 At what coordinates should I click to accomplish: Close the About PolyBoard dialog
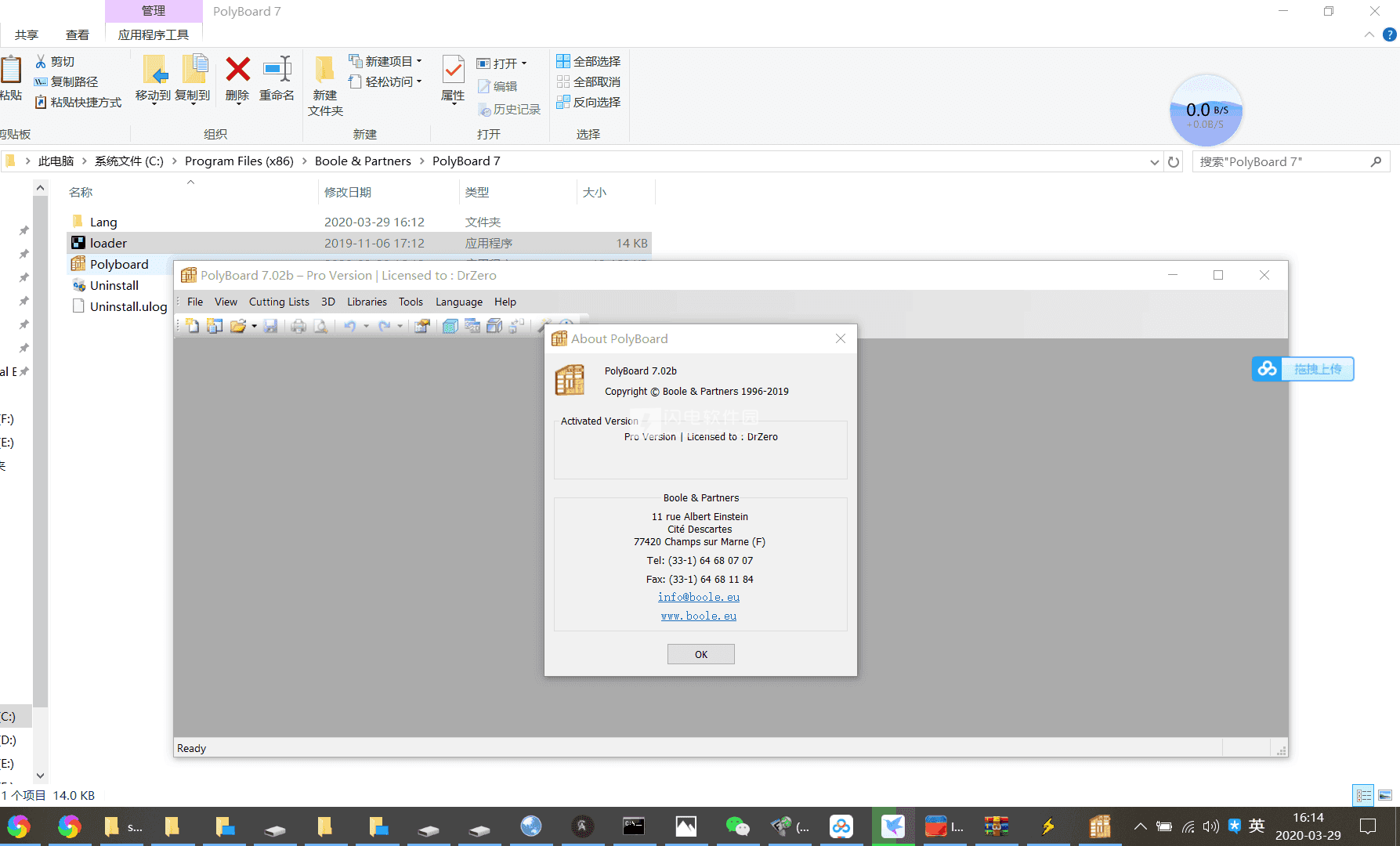click(840, 338)
